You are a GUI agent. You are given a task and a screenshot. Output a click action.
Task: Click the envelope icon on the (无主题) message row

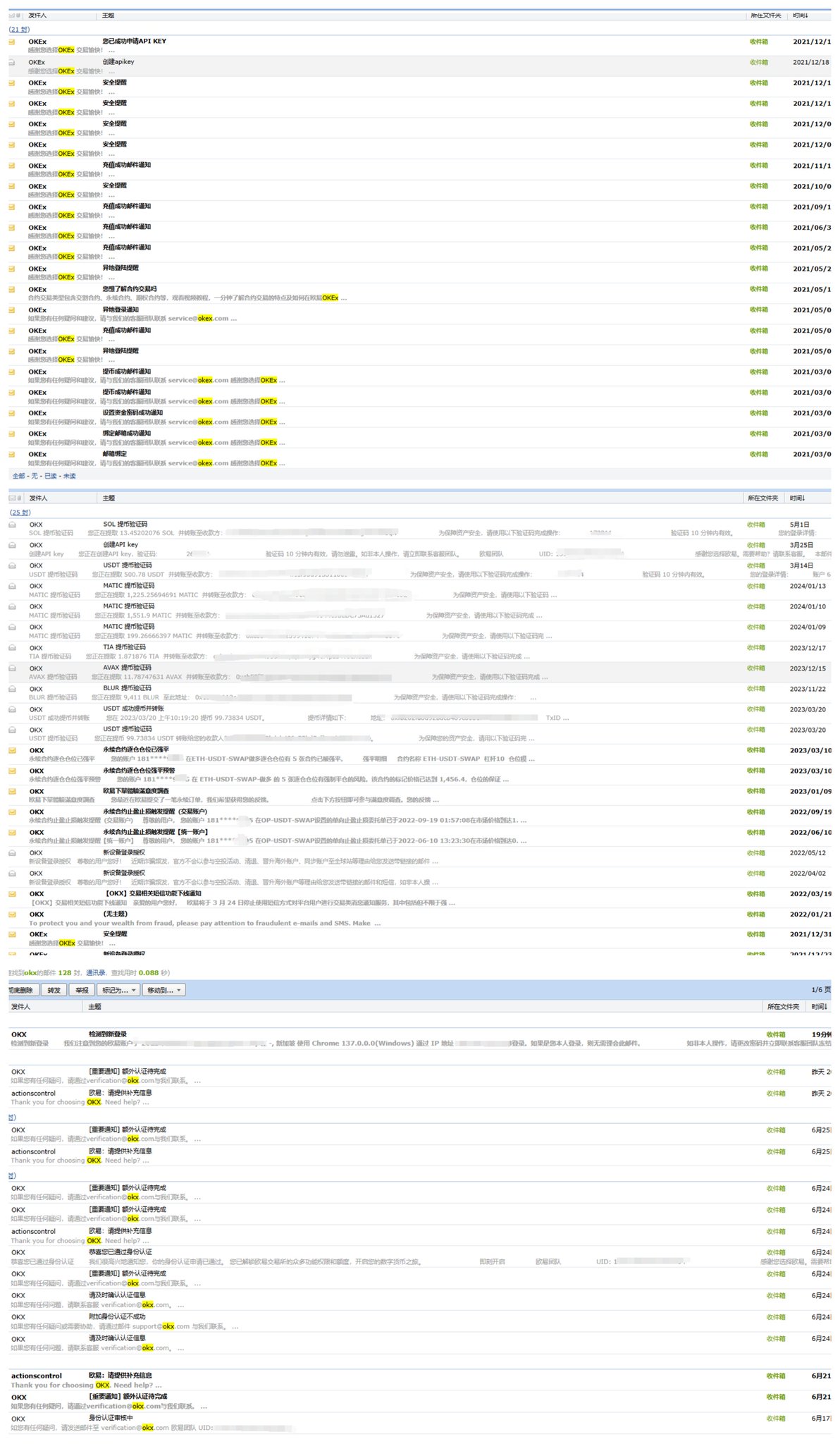[12, 914]
